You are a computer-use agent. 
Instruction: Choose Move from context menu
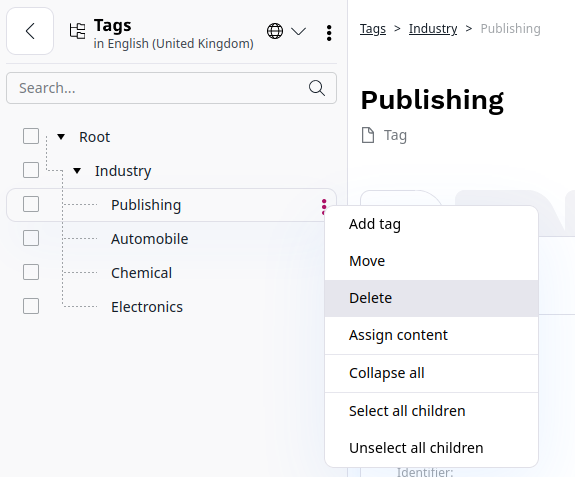point(431,261)
